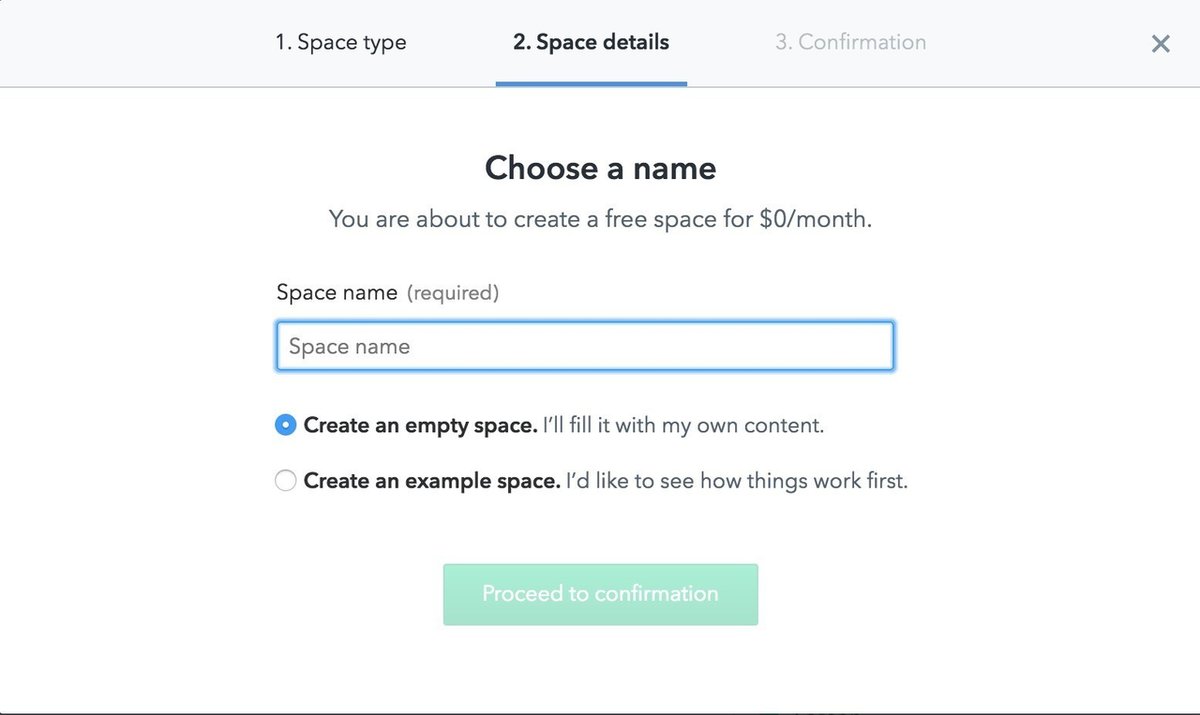Select the Space details step tab
Screen dimensions: 1200x715
point(591,43)
